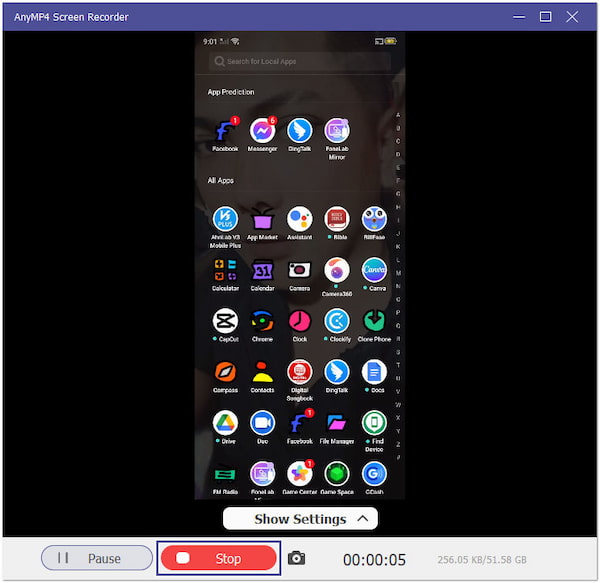Open FoneLab Mirror in App Prediction row
This screenshot has height=583, width=600.
tap(337, 131)
